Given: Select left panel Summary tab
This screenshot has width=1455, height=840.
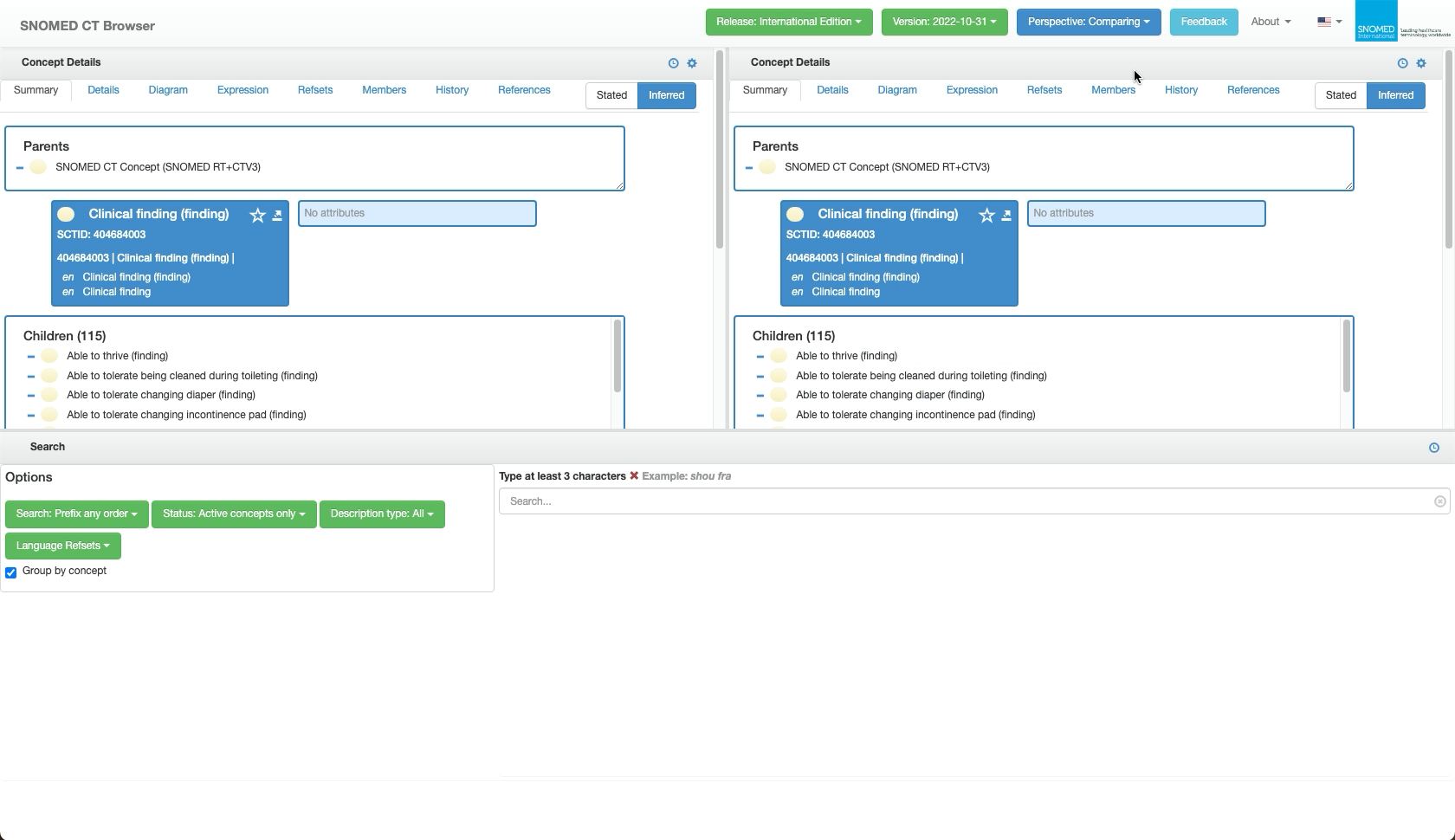Looking at the screenshot, I should pos(36,90).
